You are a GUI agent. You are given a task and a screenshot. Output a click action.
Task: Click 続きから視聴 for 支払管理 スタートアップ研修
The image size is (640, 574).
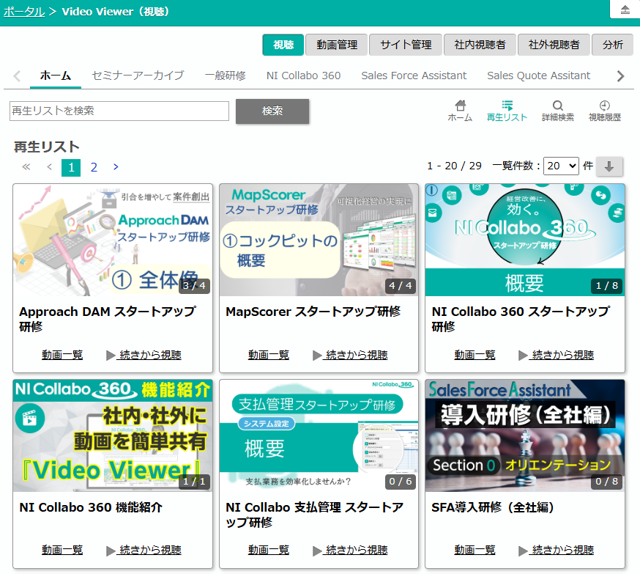pyautogui.click(x=351, y=550)
